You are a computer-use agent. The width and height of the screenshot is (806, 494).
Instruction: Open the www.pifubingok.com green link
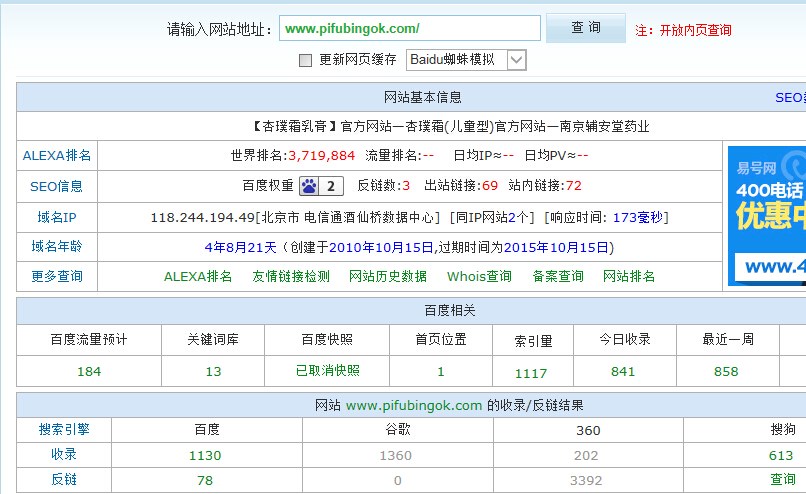(x=414, y=406)
